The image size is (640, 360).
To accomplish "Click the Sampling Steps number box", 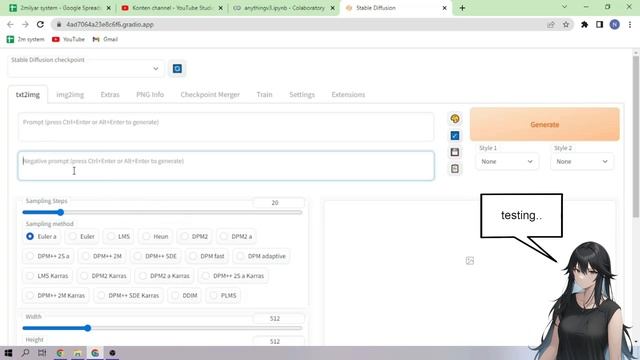I will point(278,202).
